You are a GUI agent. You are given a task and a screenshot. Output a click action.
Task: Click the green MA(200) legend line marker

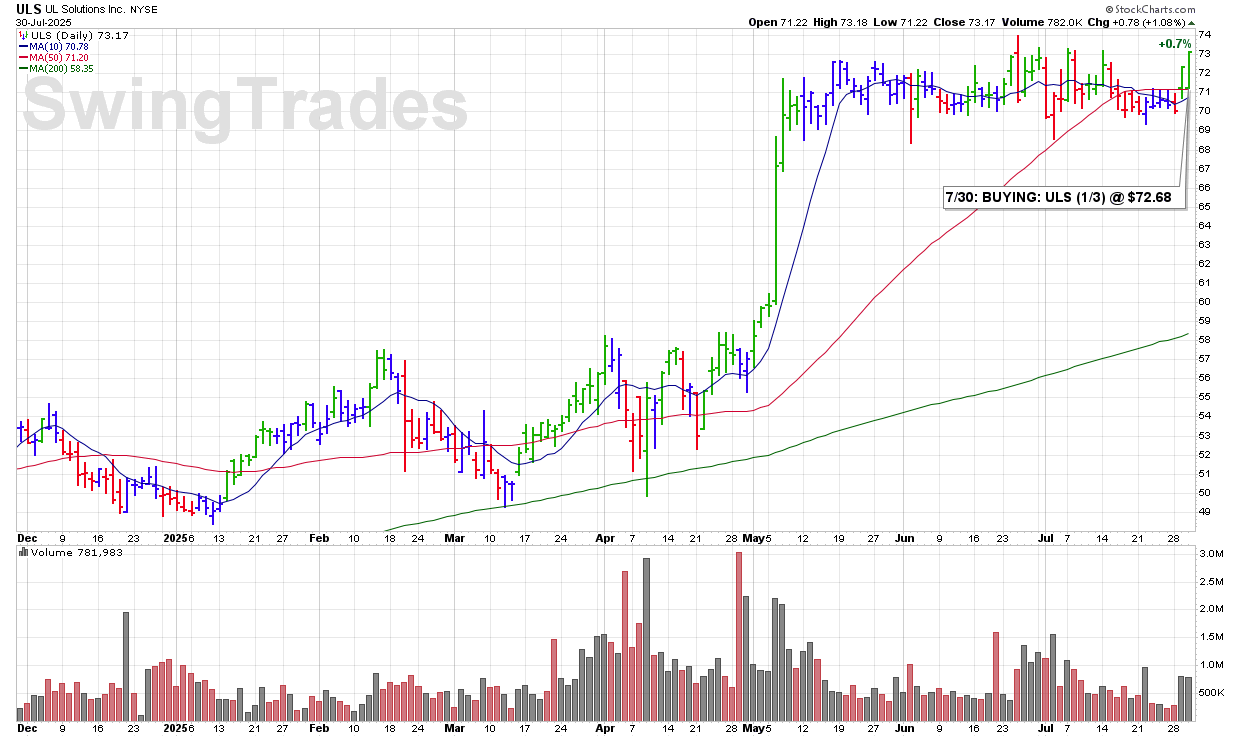pos(22,68)
